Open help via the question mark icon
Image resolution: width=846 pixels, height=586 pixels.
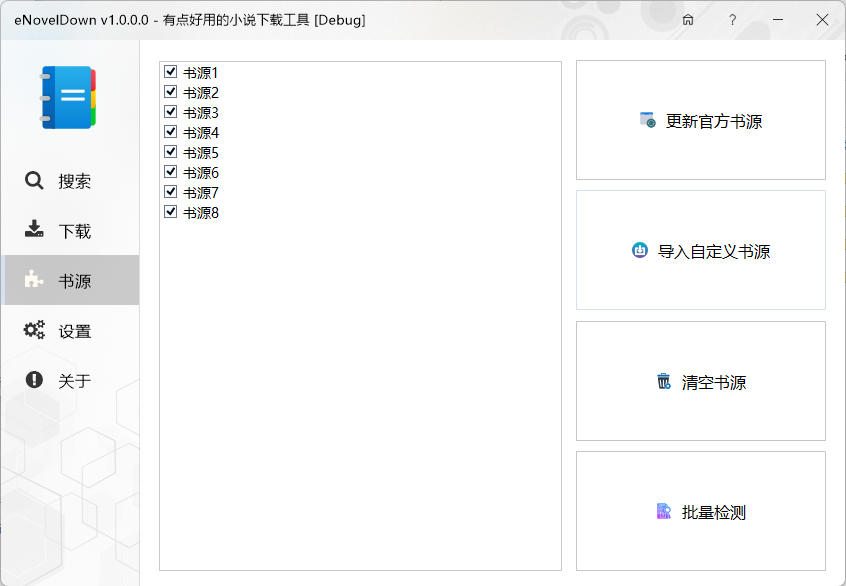point(732,20)
